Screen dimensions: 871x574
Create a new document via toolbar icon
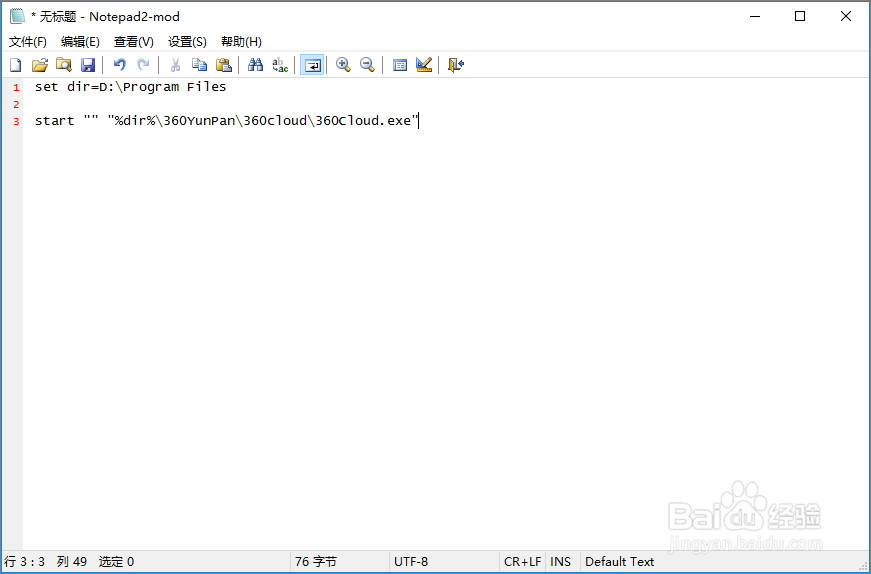coord(16,65)
